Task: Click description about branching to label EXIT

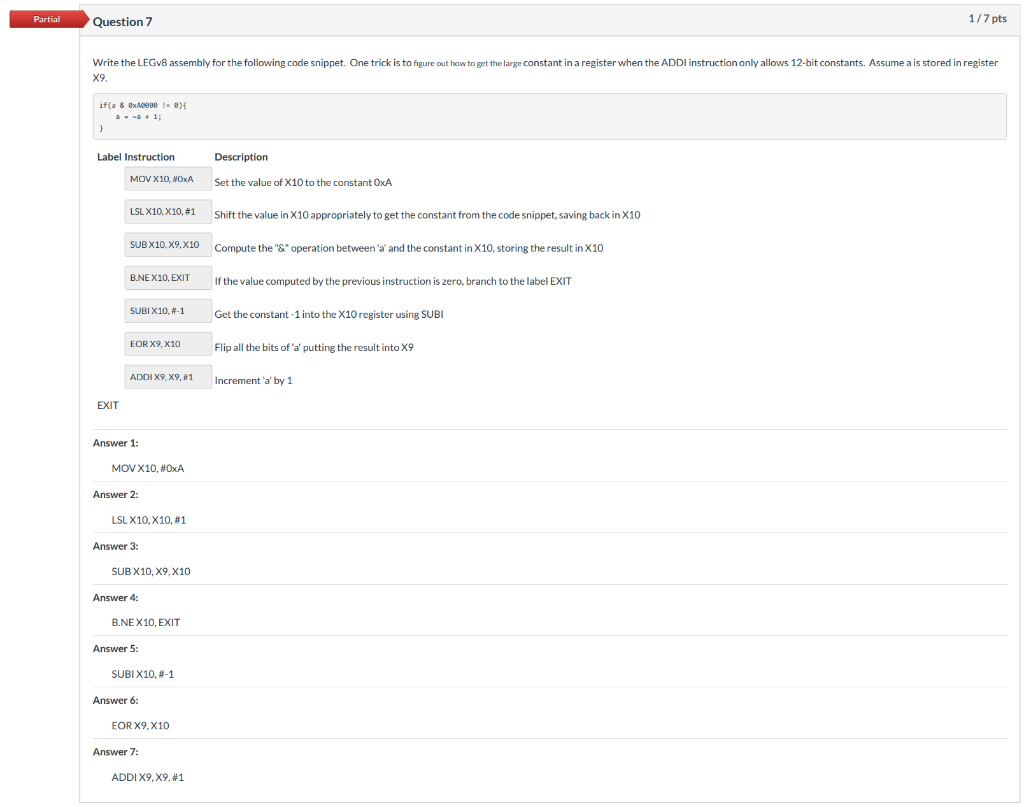Action: click(x=392, y=281)
